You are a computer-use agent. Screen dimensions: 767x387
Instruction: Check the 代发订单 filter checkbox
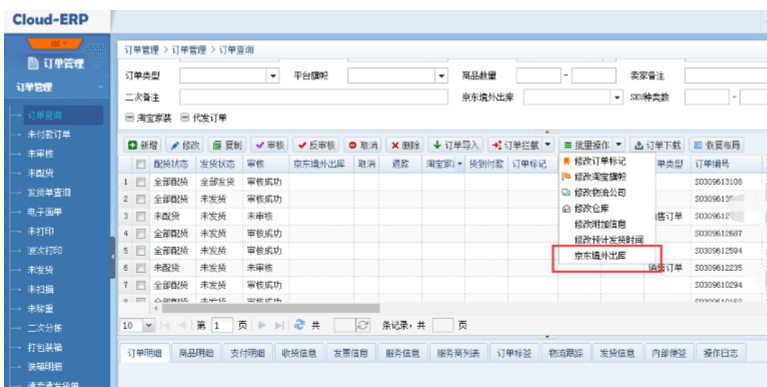(x=185, y=118)
